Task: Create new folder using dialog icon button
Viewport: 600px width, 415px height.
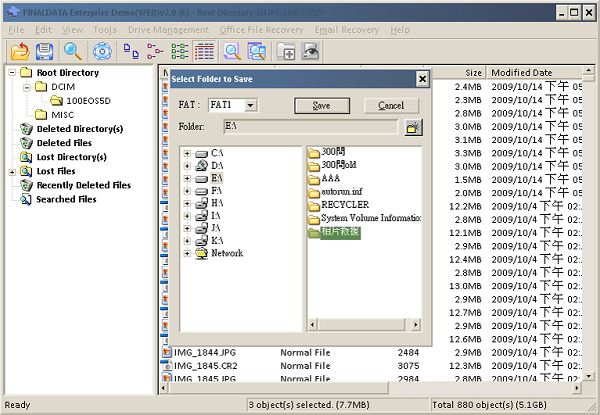Action: pyautogui.click(x=413, y=127)
